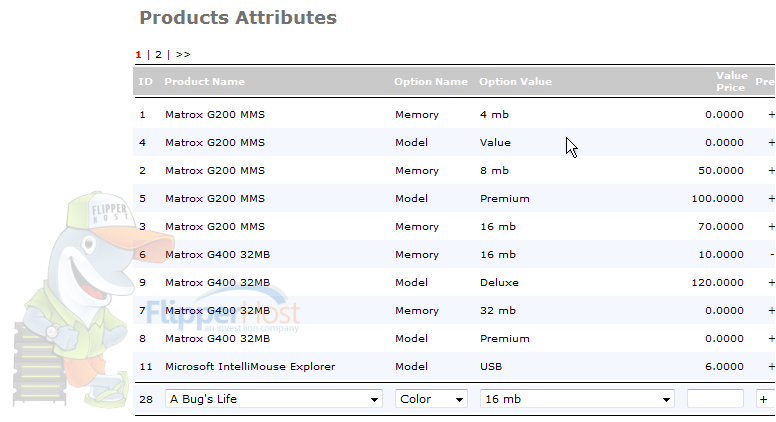Viewport: 776px width, 422px height.
Task: Click the ID column header
Action: tap(145, 82)
